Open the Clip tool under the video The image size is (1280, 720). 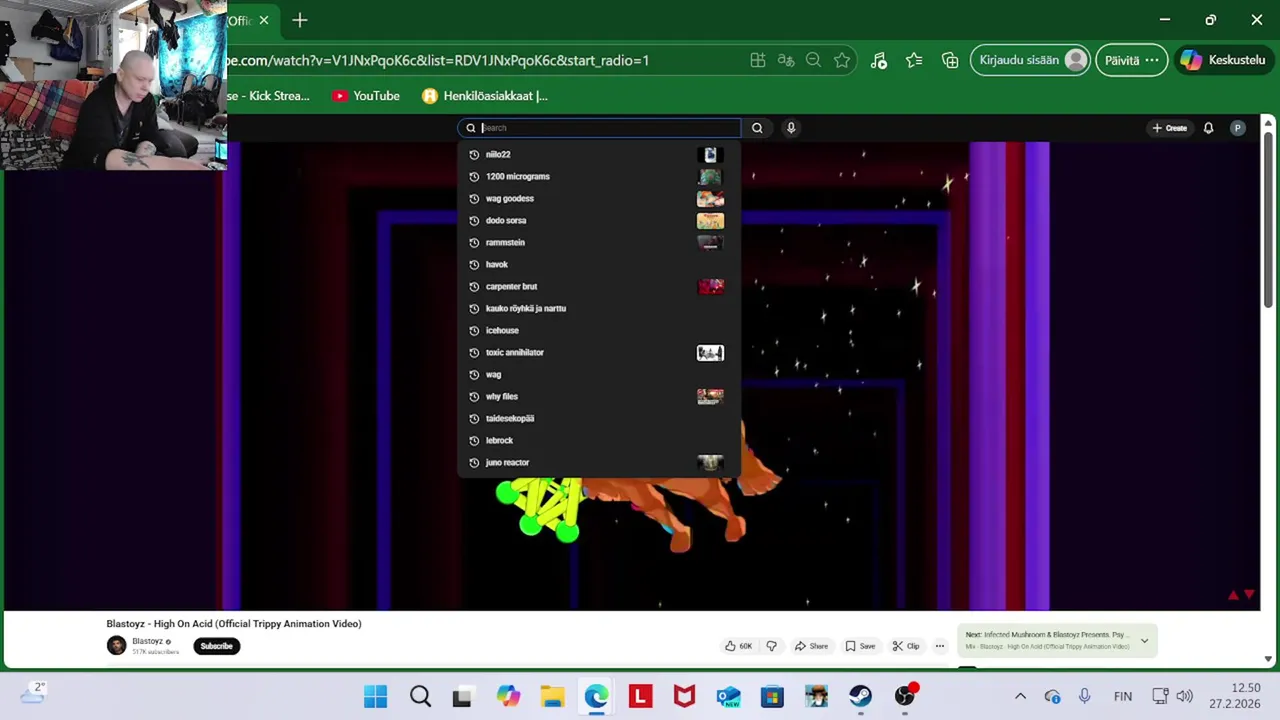(906, 646)
